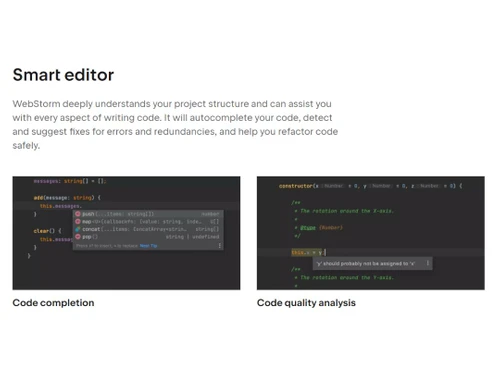500x375 pixels.
Task: Select the 'map' completion suggestion
Action: click(148, 222)
